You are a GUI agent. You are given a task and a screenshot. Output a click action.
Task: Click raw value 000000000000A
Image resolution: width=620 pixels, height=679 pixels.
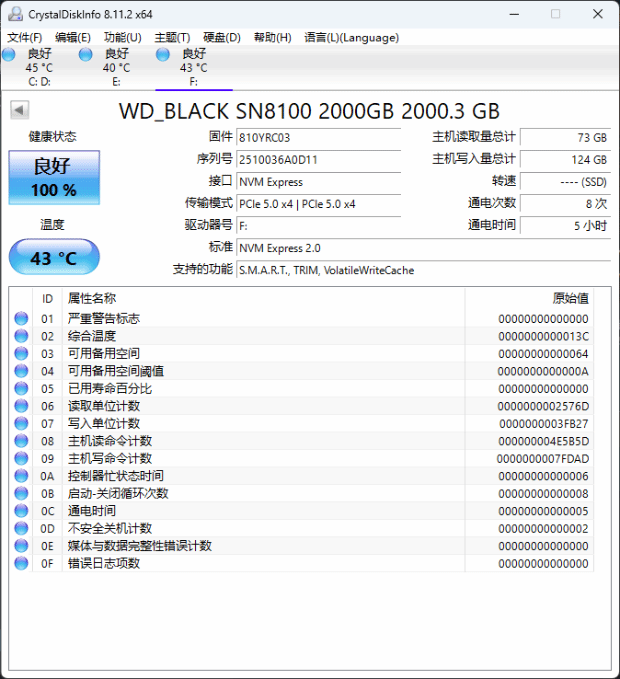pyautogui.click(x=543, y=371)
